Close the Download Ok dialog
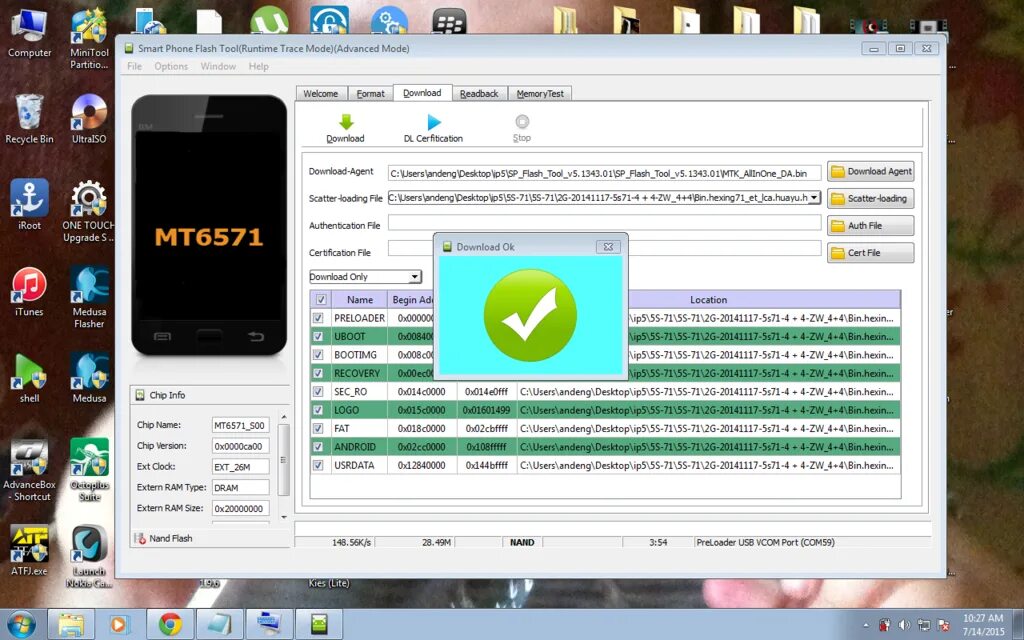The image size is (1024, 640). point(608,247)
